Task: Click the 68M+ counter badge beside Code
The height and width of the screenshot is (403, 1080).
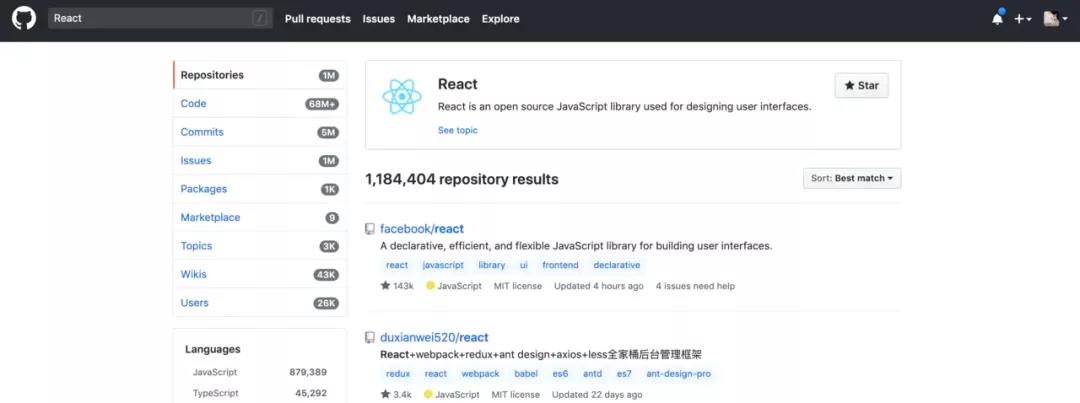Action: [x=322, y=104]
